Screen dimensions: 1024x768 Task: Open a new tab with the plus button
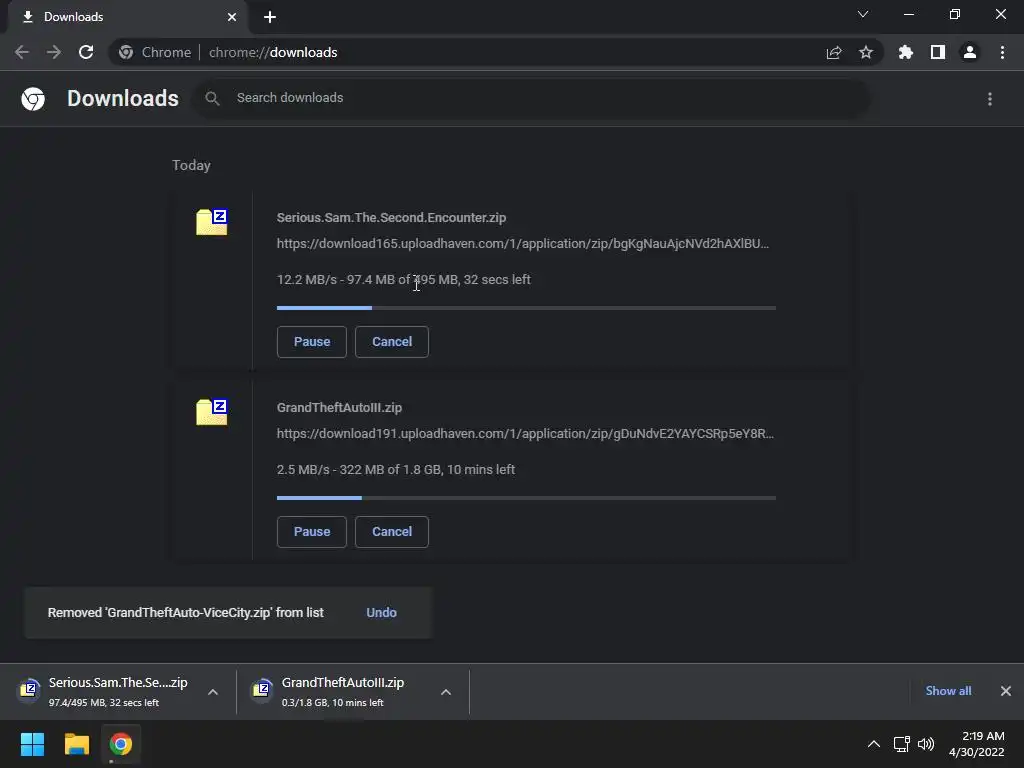click(270, 17)
